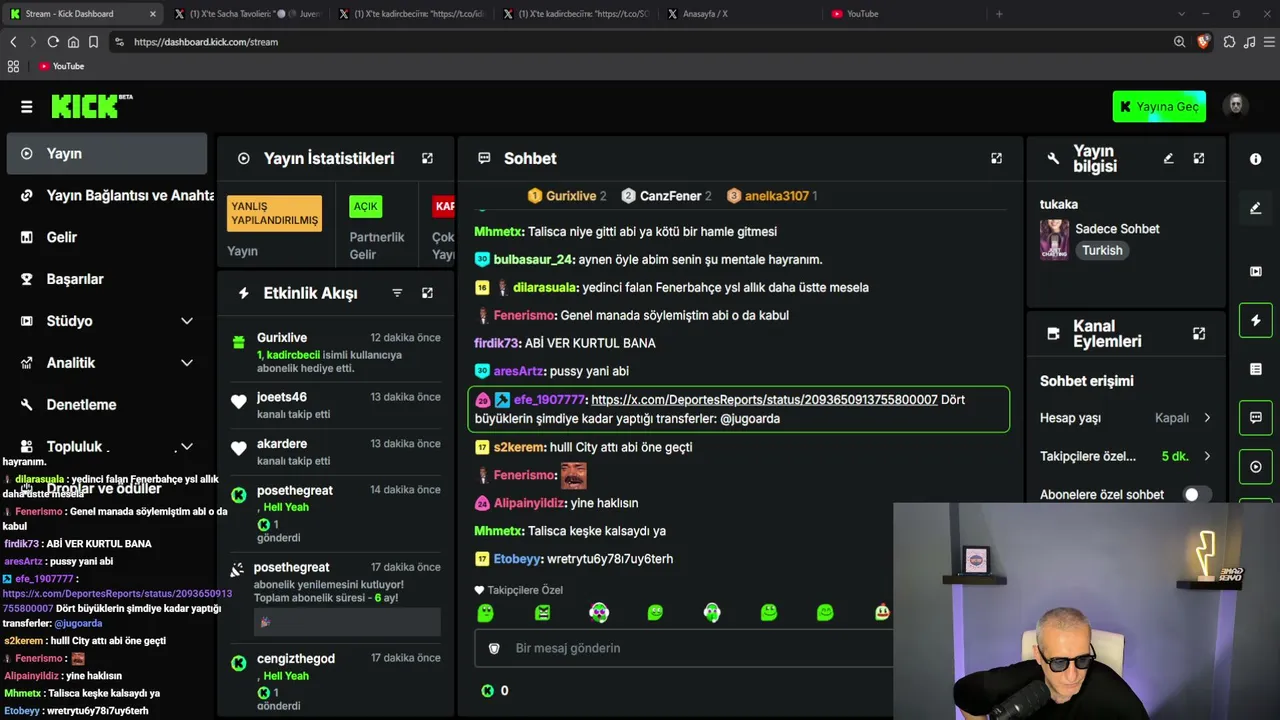This screenshot has width=1280, height=720.
Task: Click the browser reload button
Action: tap(53, 42)
